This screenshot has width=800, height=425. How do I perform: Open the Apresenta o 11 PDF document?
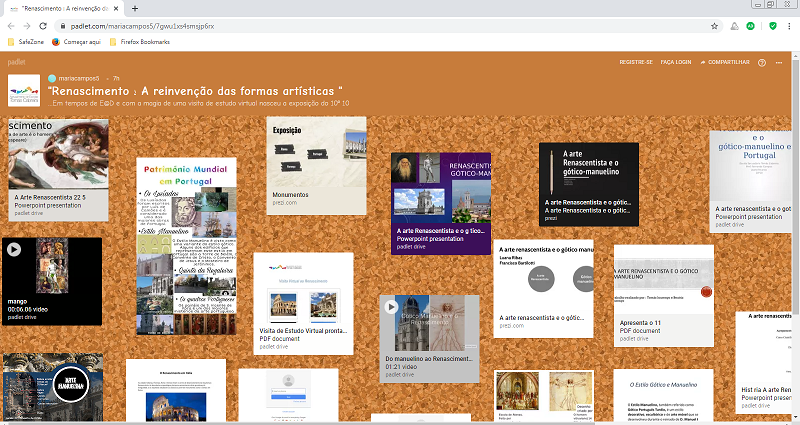pos(664,296)
